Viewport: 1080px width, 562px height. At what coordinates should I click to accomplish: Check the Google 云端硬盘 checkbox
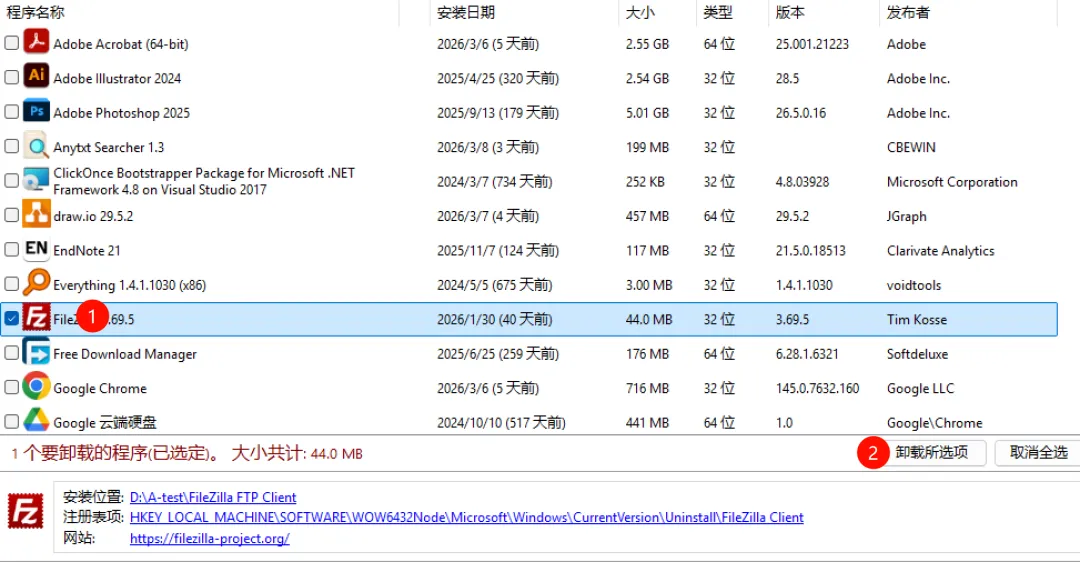(12, 422)
